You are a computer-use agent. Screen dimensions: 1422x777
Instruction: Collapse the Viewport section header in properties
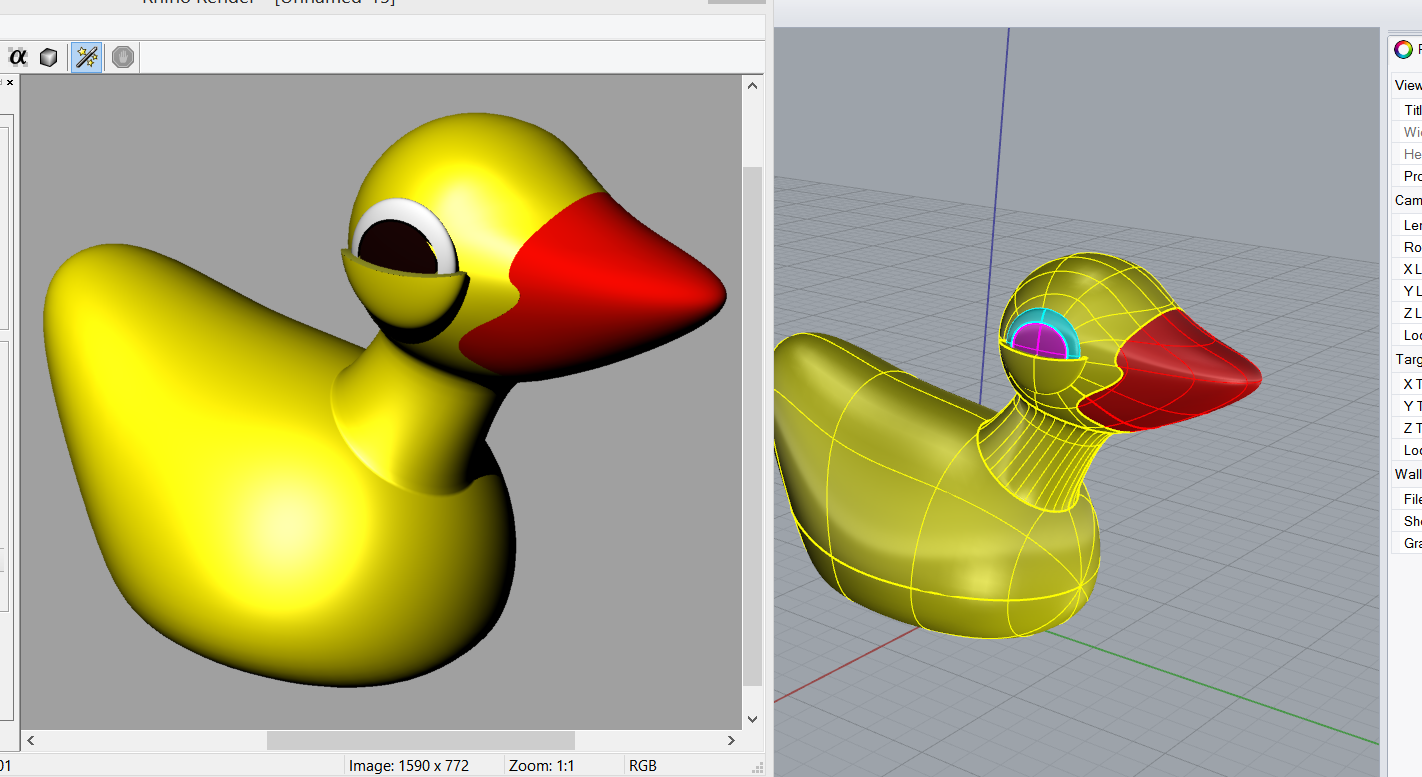tap(1408, 85)
